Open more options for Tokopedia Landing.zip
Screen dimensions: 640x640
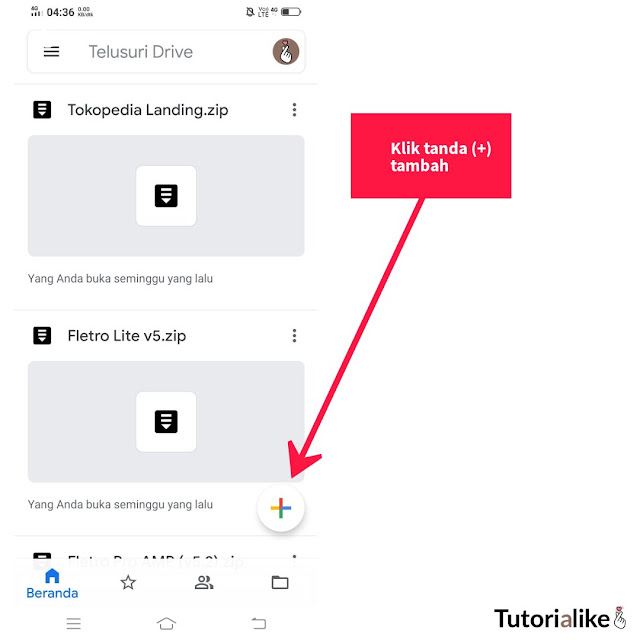click(x=294, y=110)
